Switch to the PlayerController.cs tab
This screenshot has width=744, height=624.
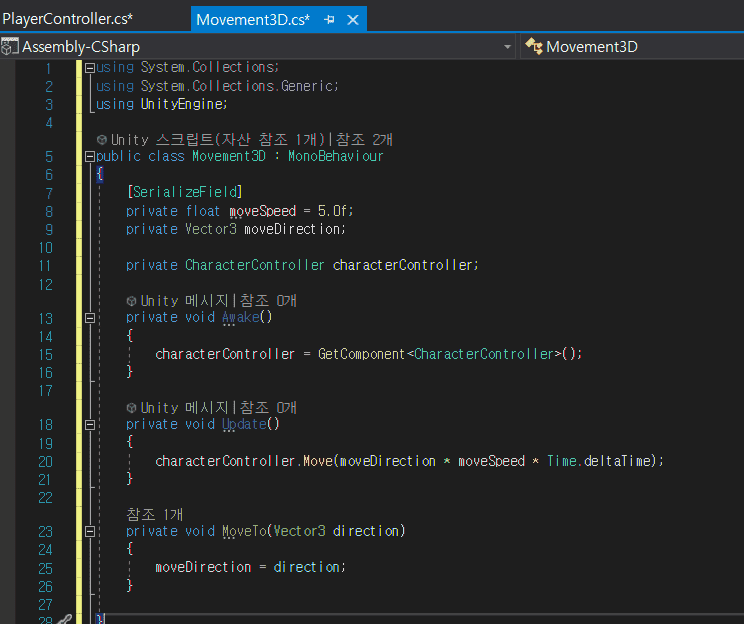(67, 19)
